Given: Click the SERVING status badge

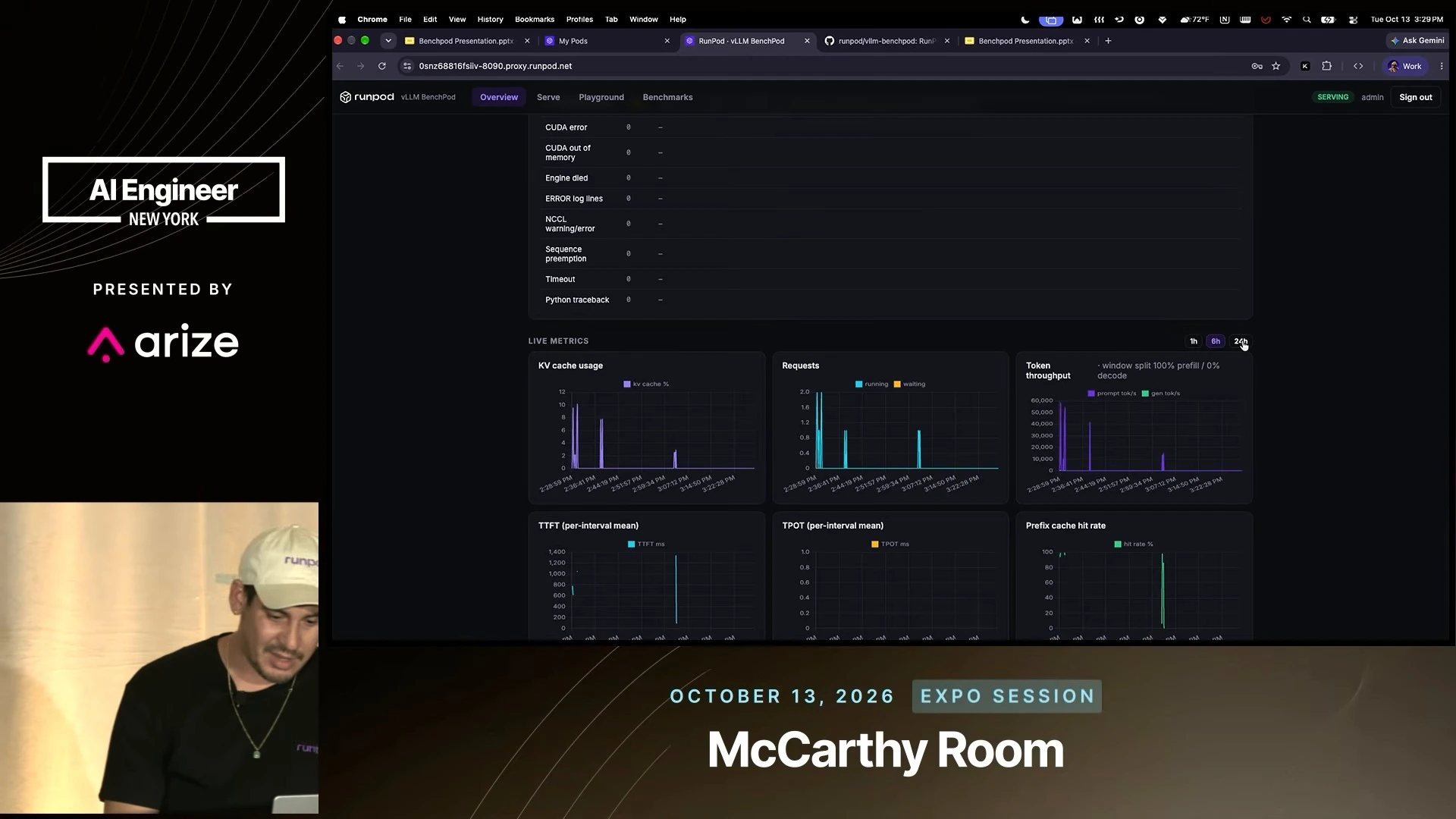Looking at the screenshot, I should point(1333,97).
